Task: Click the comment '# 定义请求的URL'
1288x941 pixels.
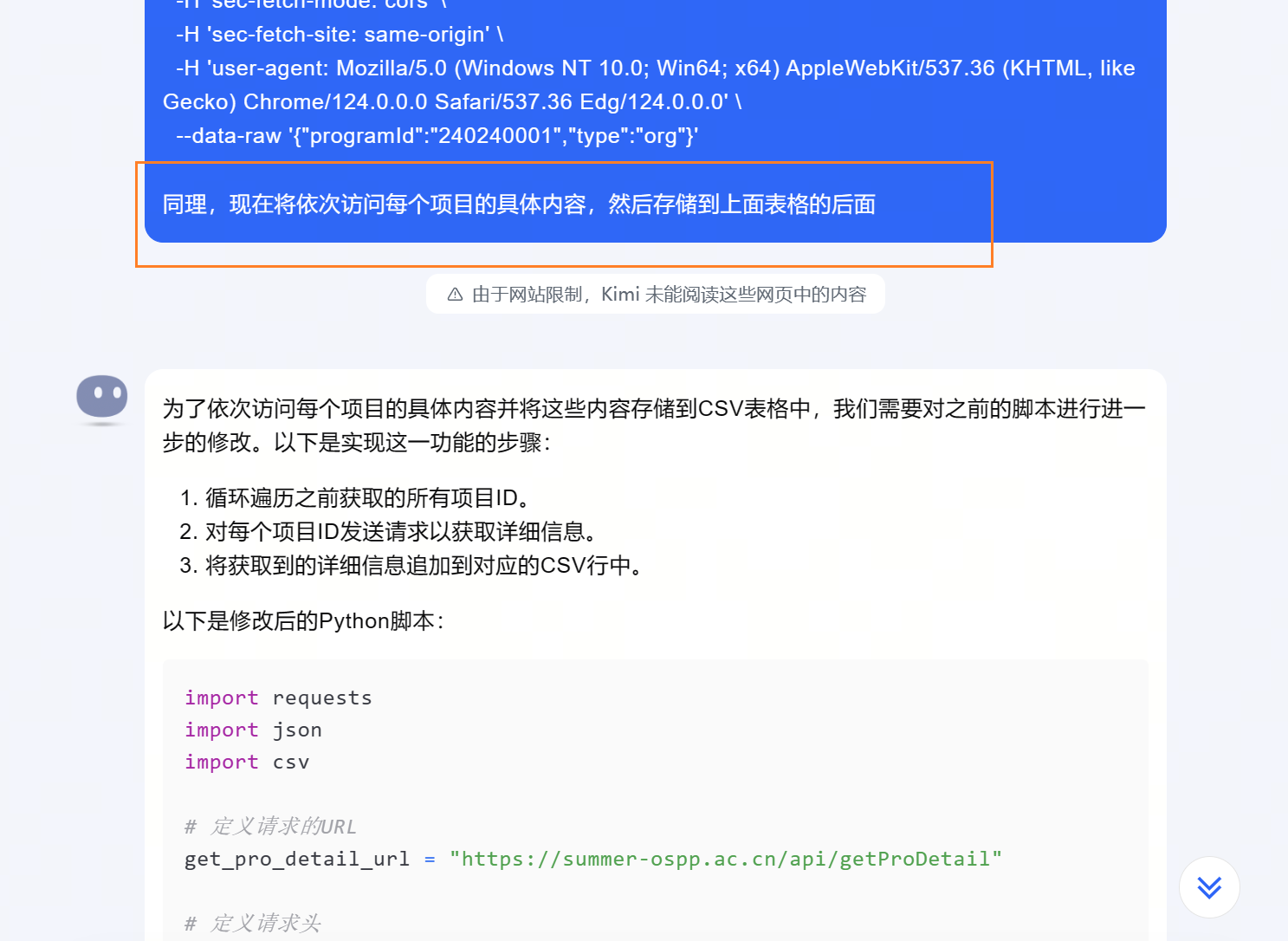Action: click(270, 827)
